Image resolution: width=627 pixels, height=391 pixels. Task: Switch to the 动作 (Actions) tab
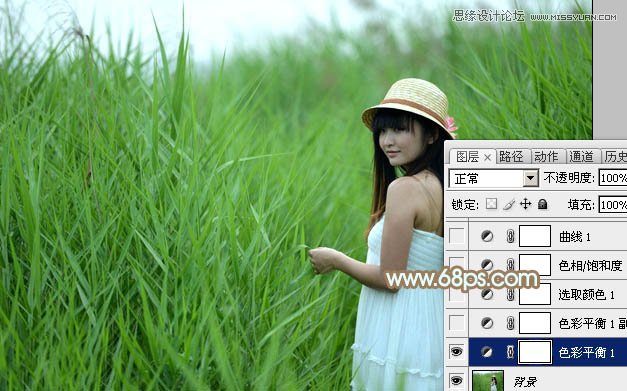tap(546, 157)
